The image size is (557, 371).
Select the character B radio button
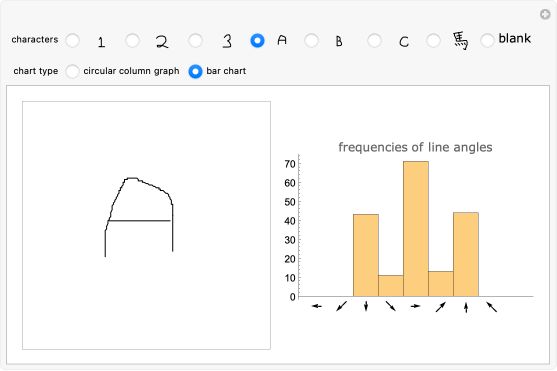click(x=312, y=40)
